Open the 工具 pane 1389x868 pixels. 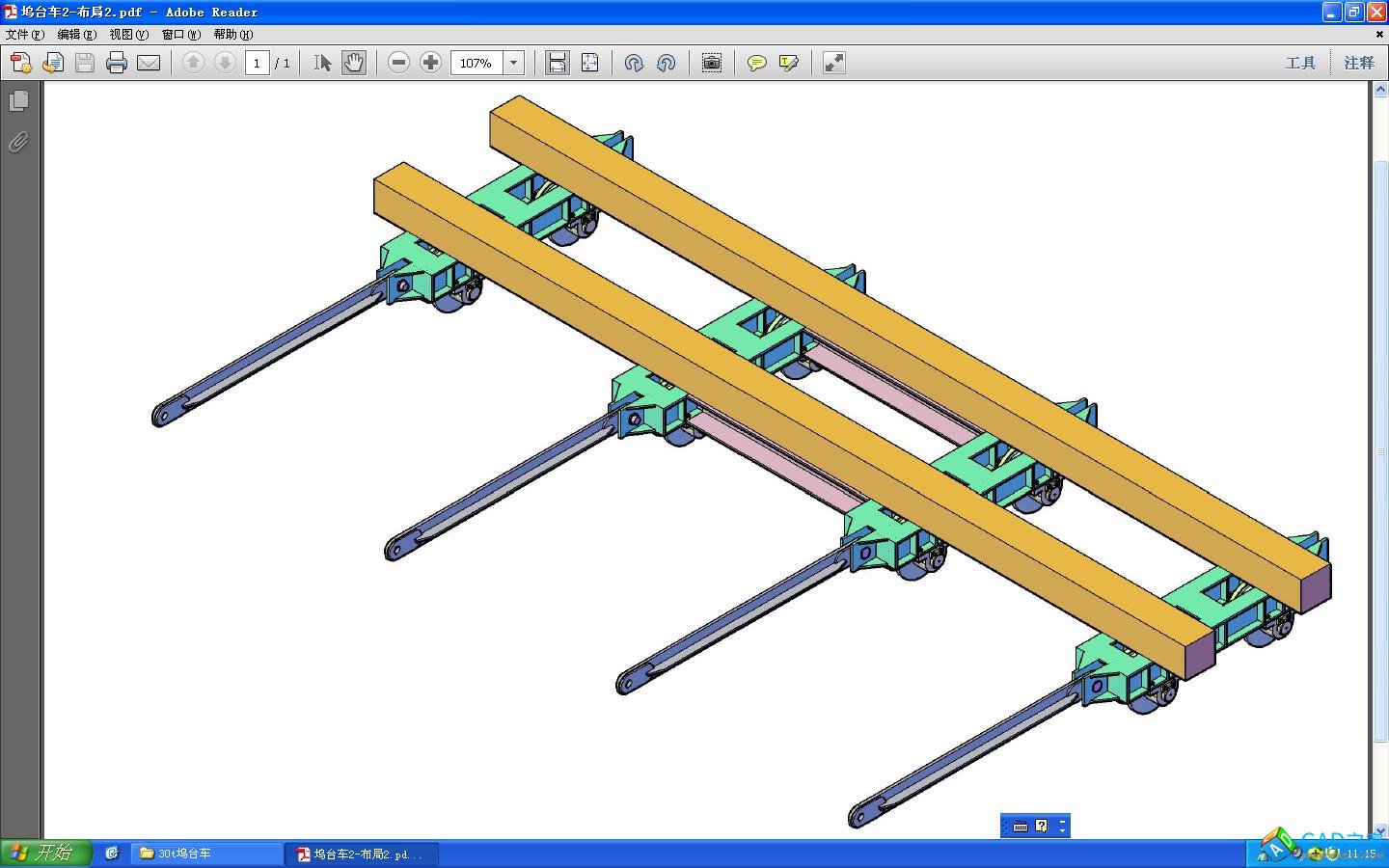pyautogui.click(x=1300, y=64)
